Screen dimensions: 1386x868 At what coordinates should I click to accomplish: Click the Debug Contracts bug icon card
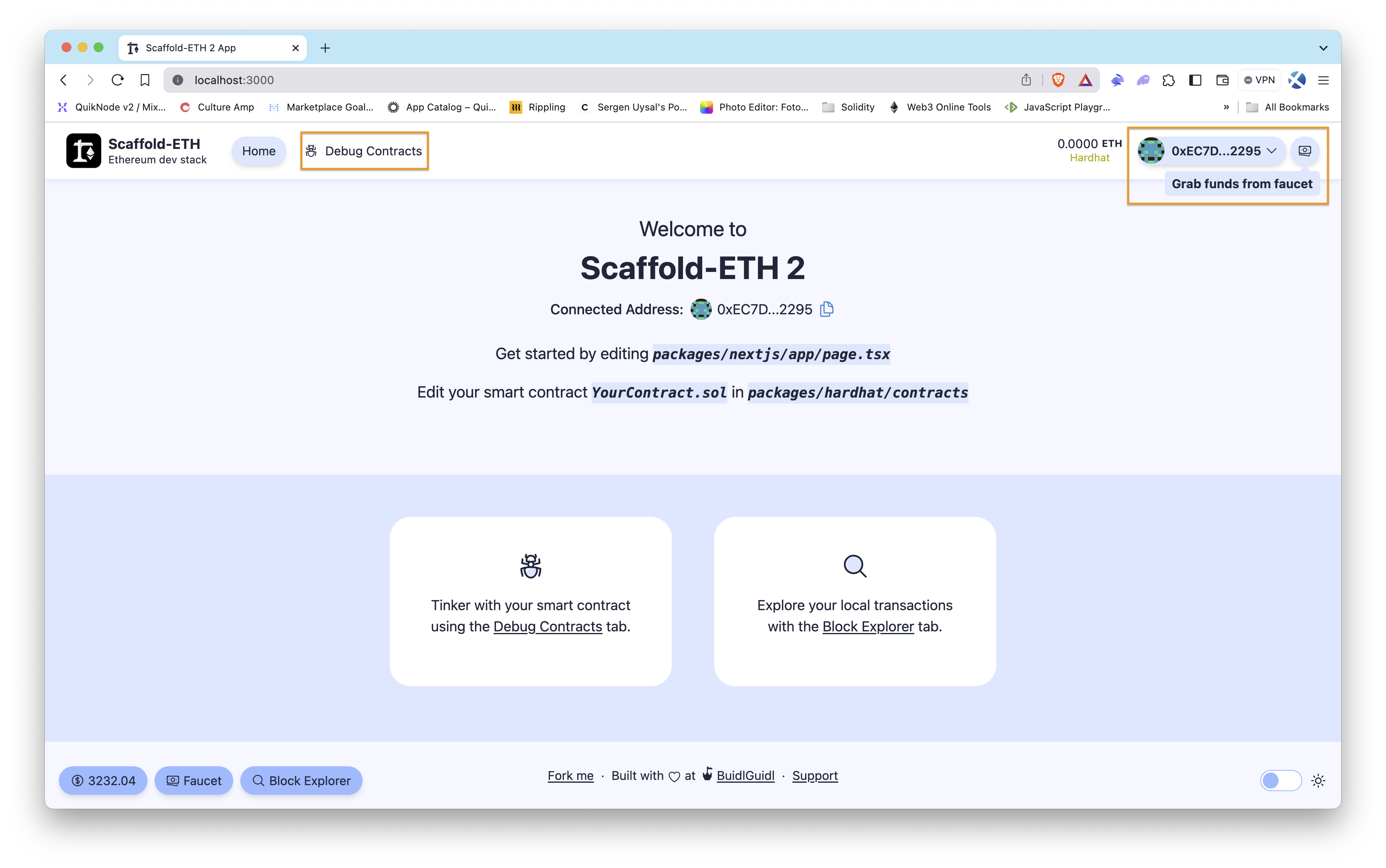530,565
